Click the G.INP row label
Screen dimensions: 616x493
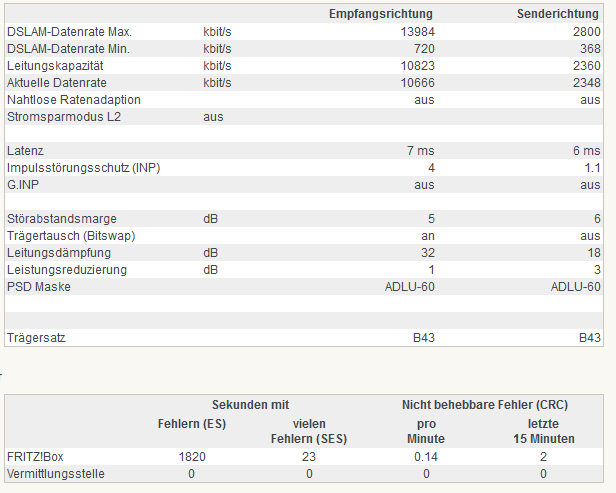[23, 185]
